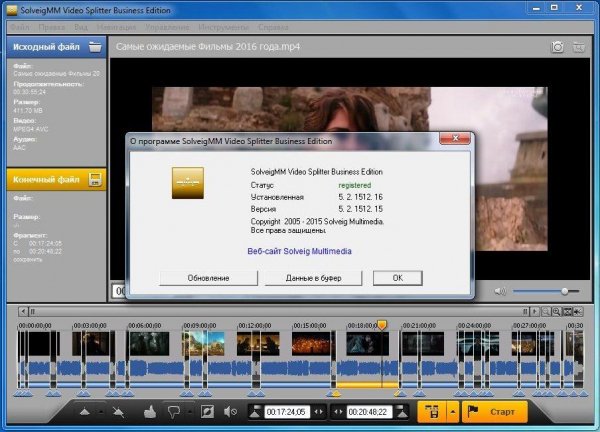Screen dimensions: 600x432
Task: Select the Исходный файл panel header
Action: [x=56, y=47]
